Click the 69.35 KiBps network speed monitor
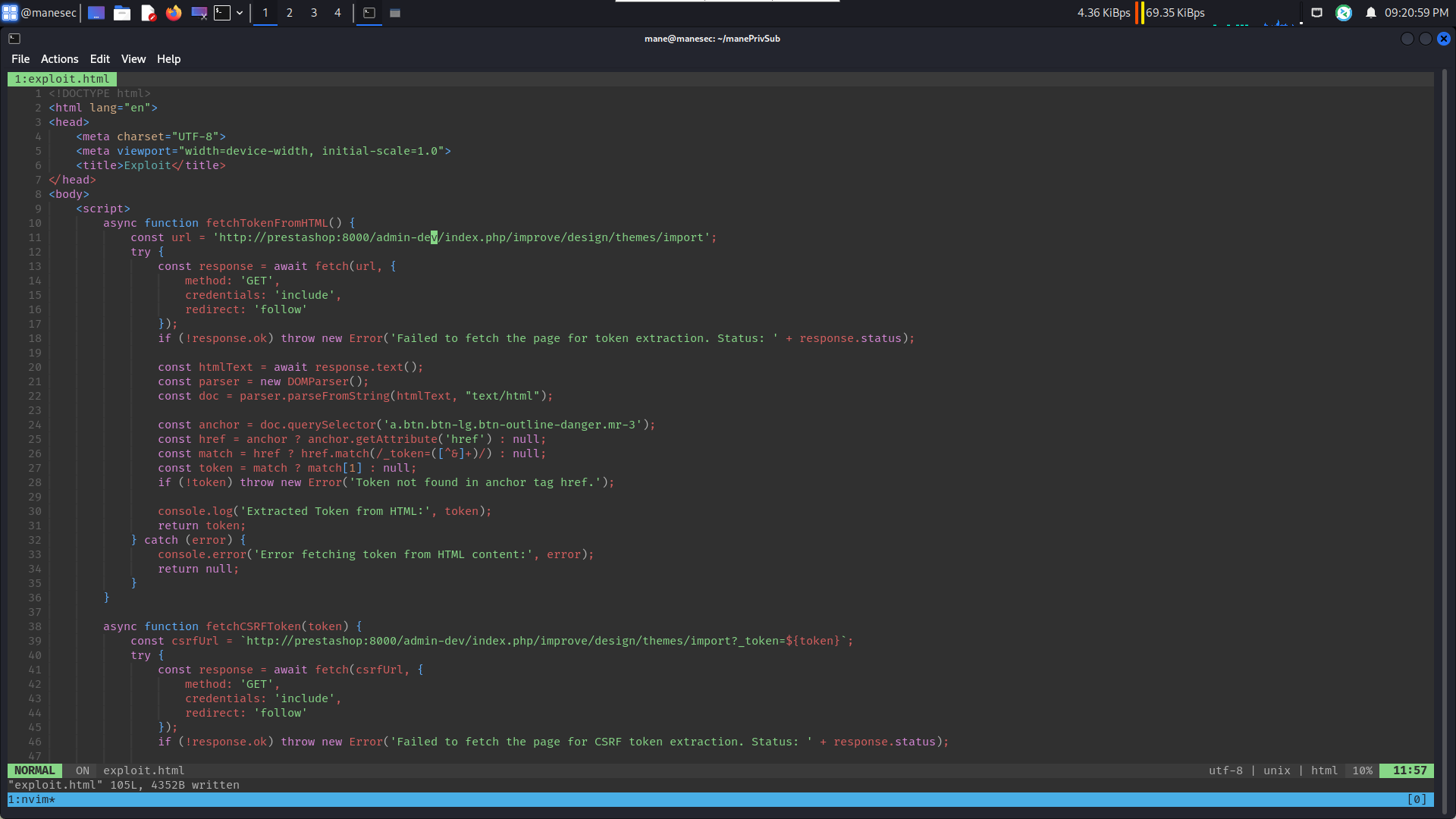The height and width of the screenshot is (819, 1456). (1175, 13)
